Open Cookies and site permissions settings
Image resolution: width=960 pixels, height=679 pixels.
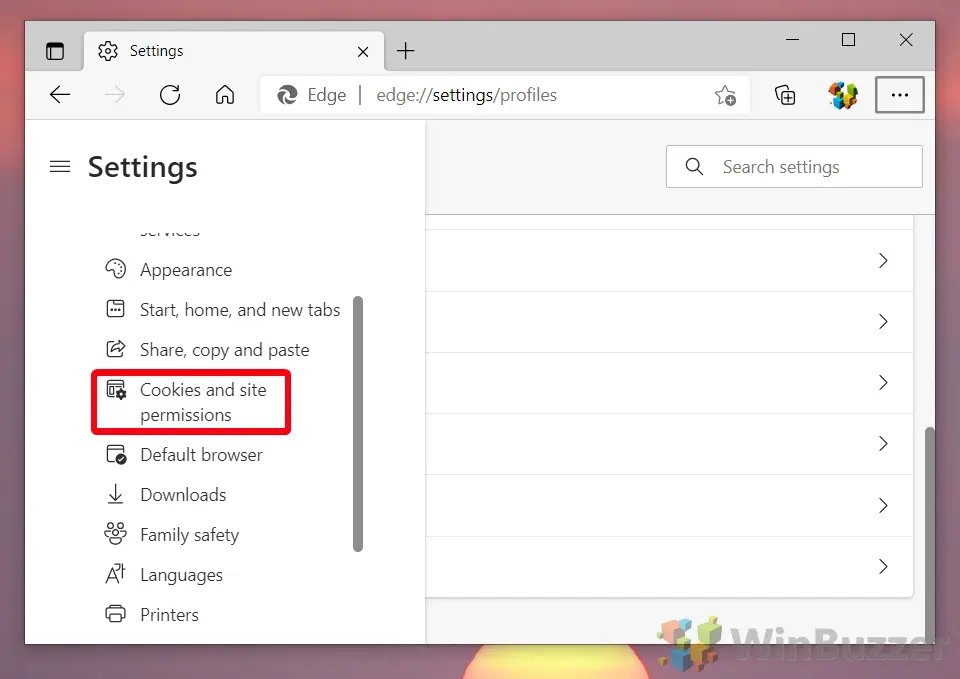tap(190, 401)
